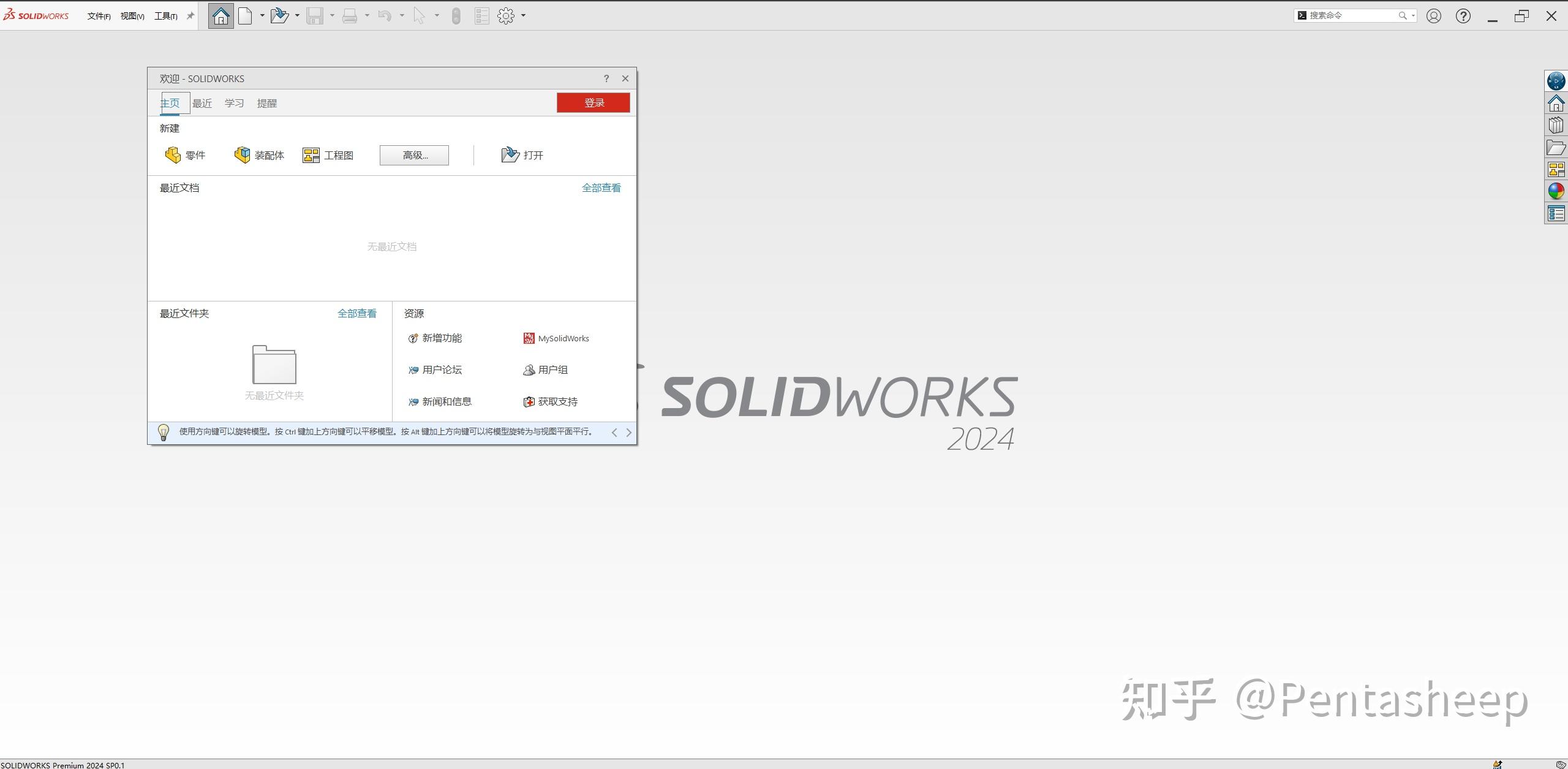Image resolution: width=1568 pixels, height=769 pixels.
Task: Open the Home welcome icon in toolbar
Action: (221, 16)
